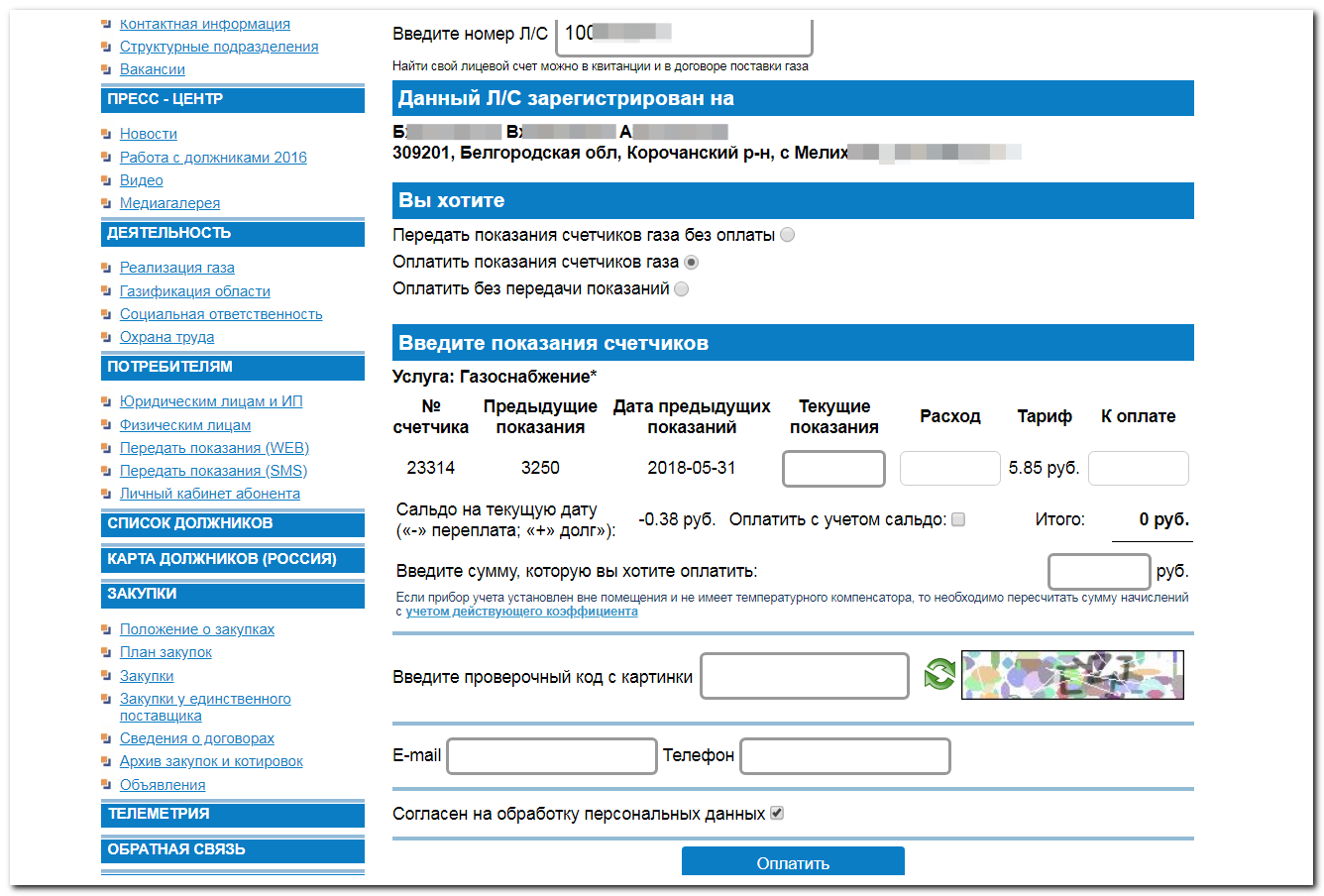Viewport: 1324px width, 896px height.
Task: Open Архив закупок и котировок link
Action: tap(211, 761)
